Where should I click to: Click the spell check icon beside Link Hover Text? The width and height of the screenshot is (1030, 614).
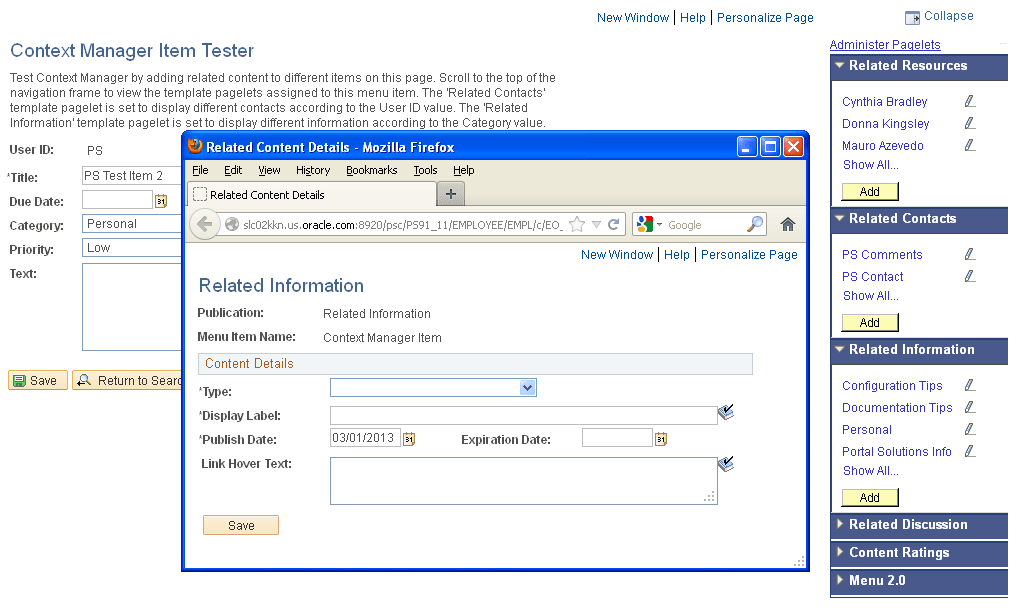(726, 463)
